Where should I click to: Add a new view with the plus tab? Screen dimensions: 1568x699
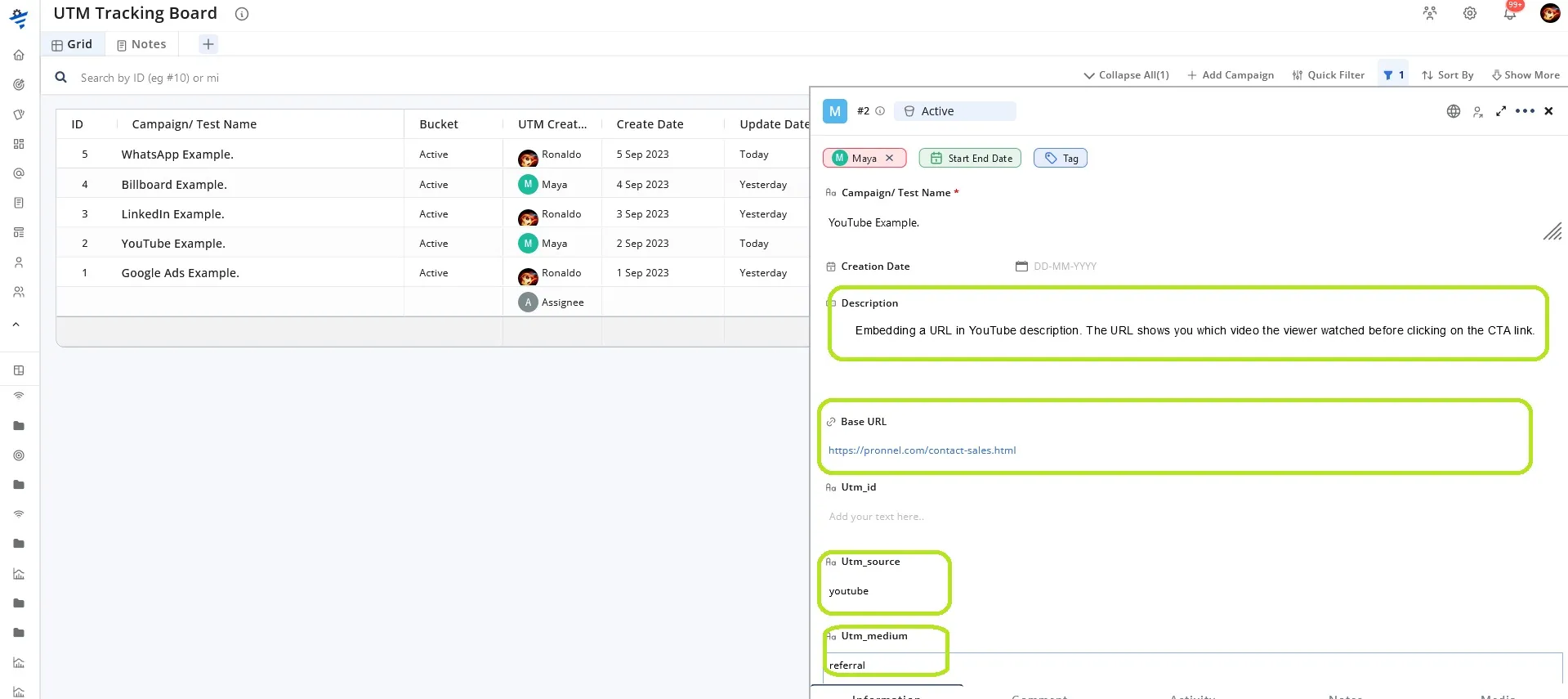[208, 44]
